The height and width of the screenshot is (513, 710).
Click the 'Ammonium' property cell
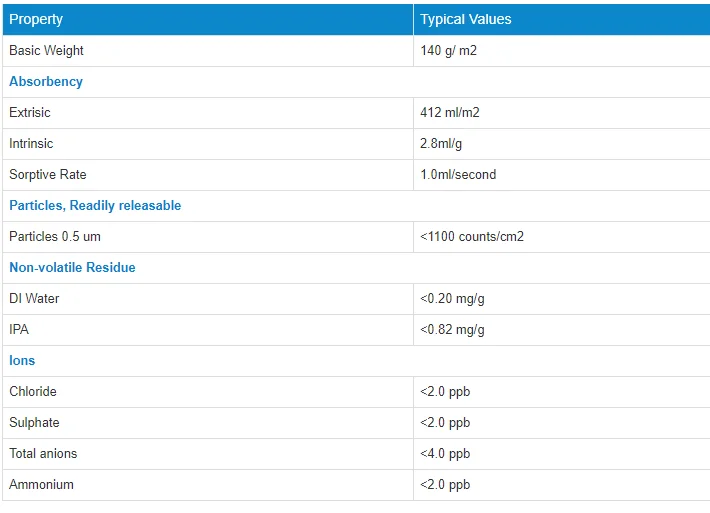[x=208, y=485]
